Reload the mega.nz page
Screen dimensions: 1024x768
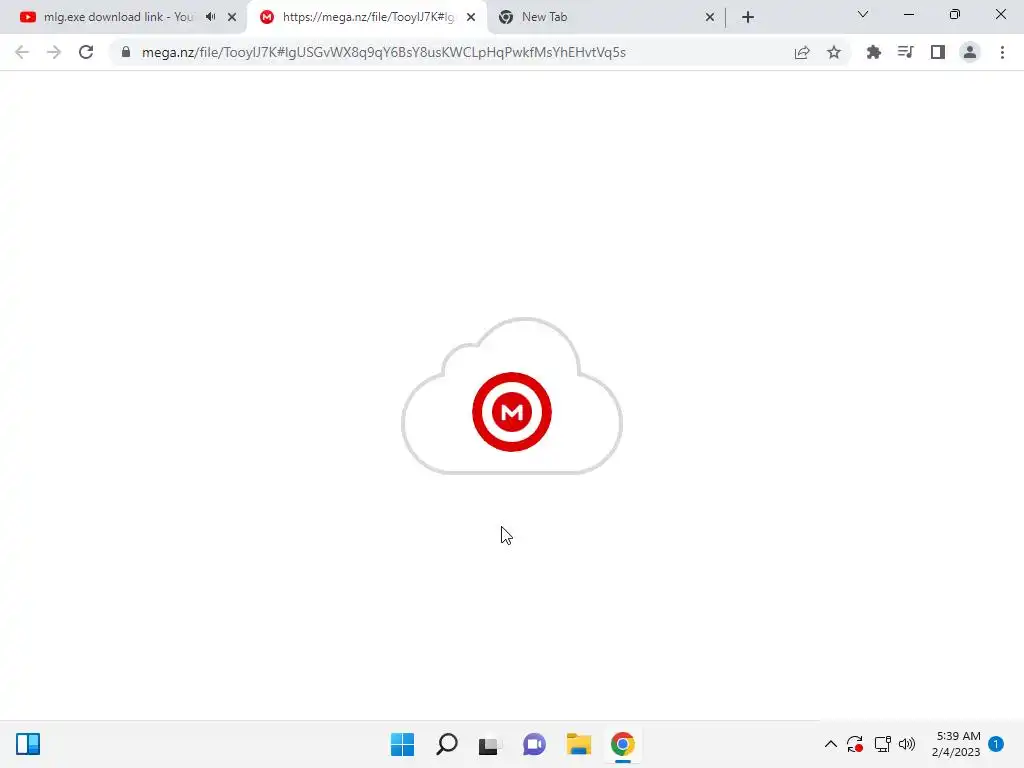pos(86,52)
